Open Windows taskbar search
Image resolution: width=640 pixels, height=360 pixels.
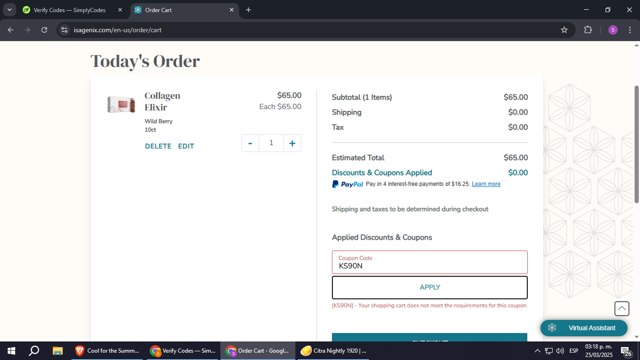pos(34,351)
